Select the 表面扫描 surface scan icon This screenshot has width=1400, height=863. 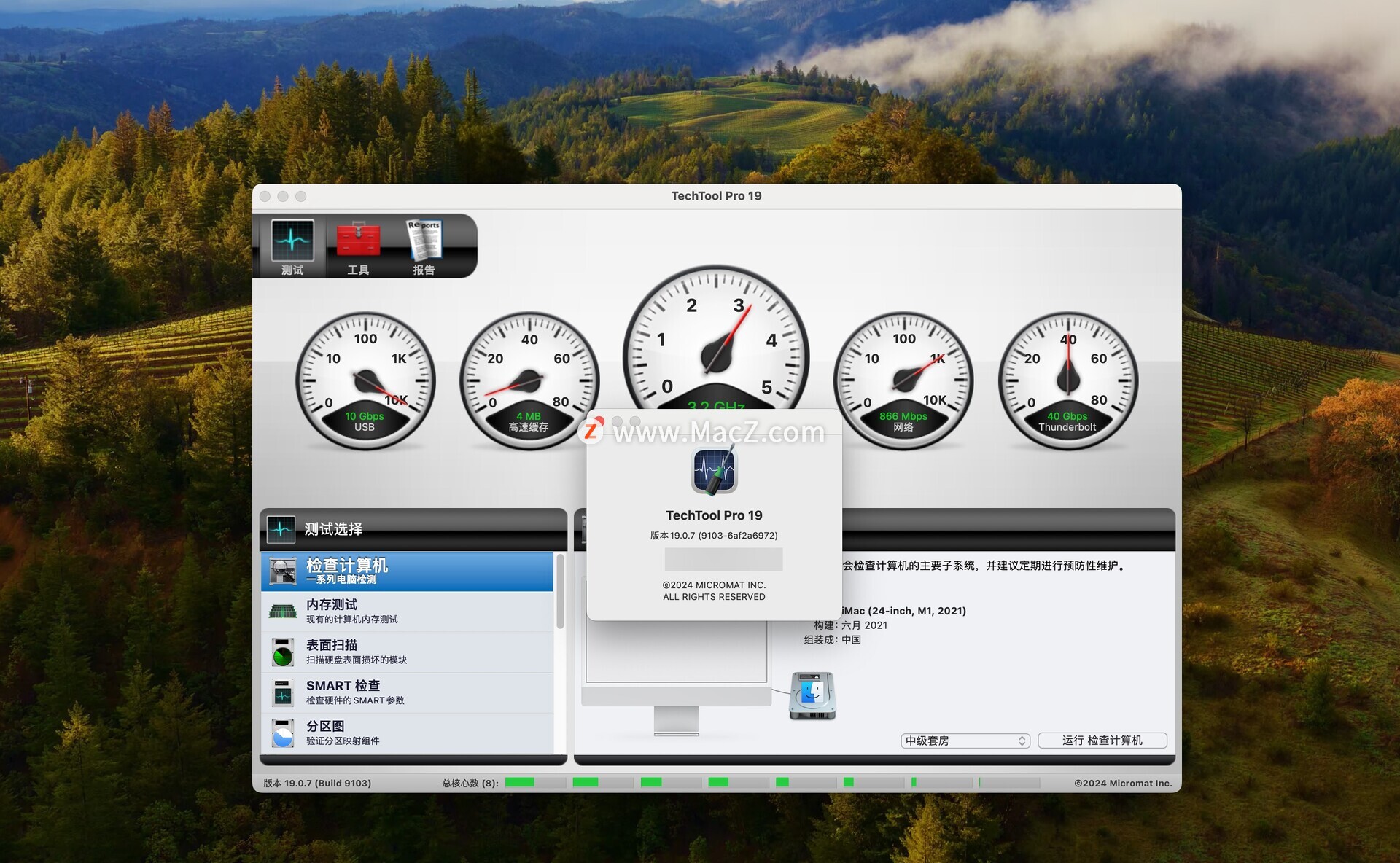point(282,652)
